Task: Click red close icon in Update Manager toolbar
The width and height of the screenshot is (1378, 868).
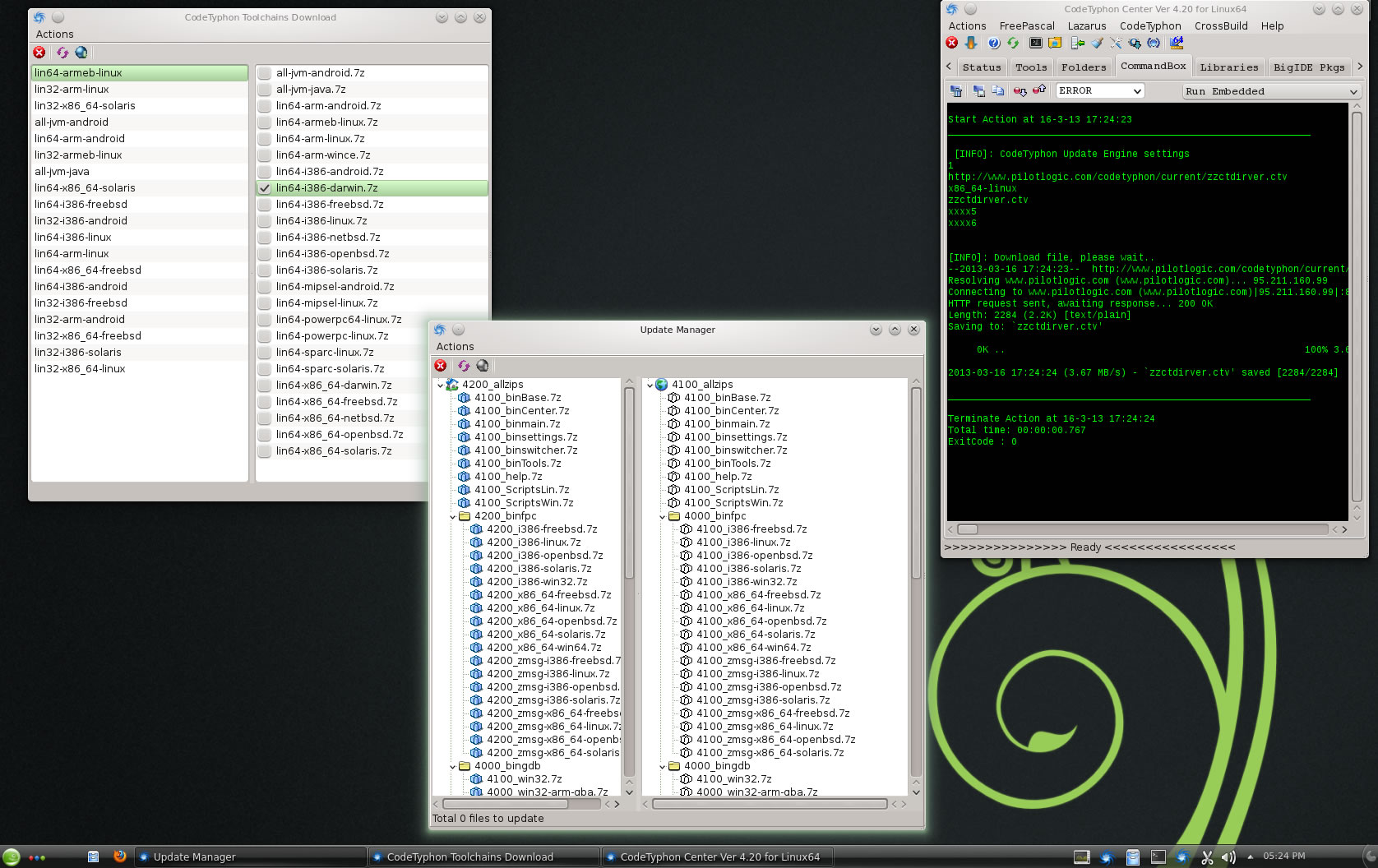Action: [x=441, y=365]
